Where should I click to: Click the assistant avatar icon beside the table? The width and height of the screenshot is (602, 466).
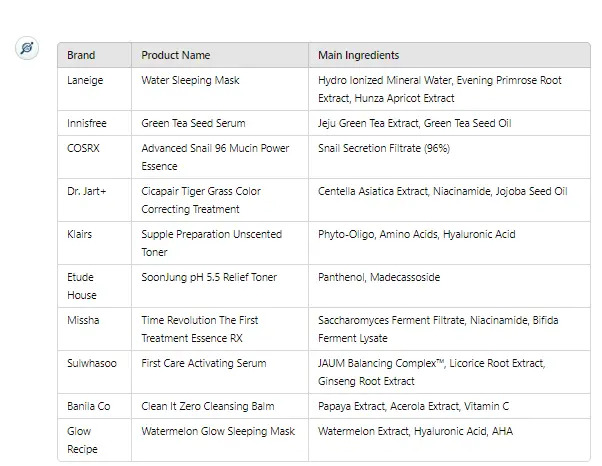click(x=28, y=48)
